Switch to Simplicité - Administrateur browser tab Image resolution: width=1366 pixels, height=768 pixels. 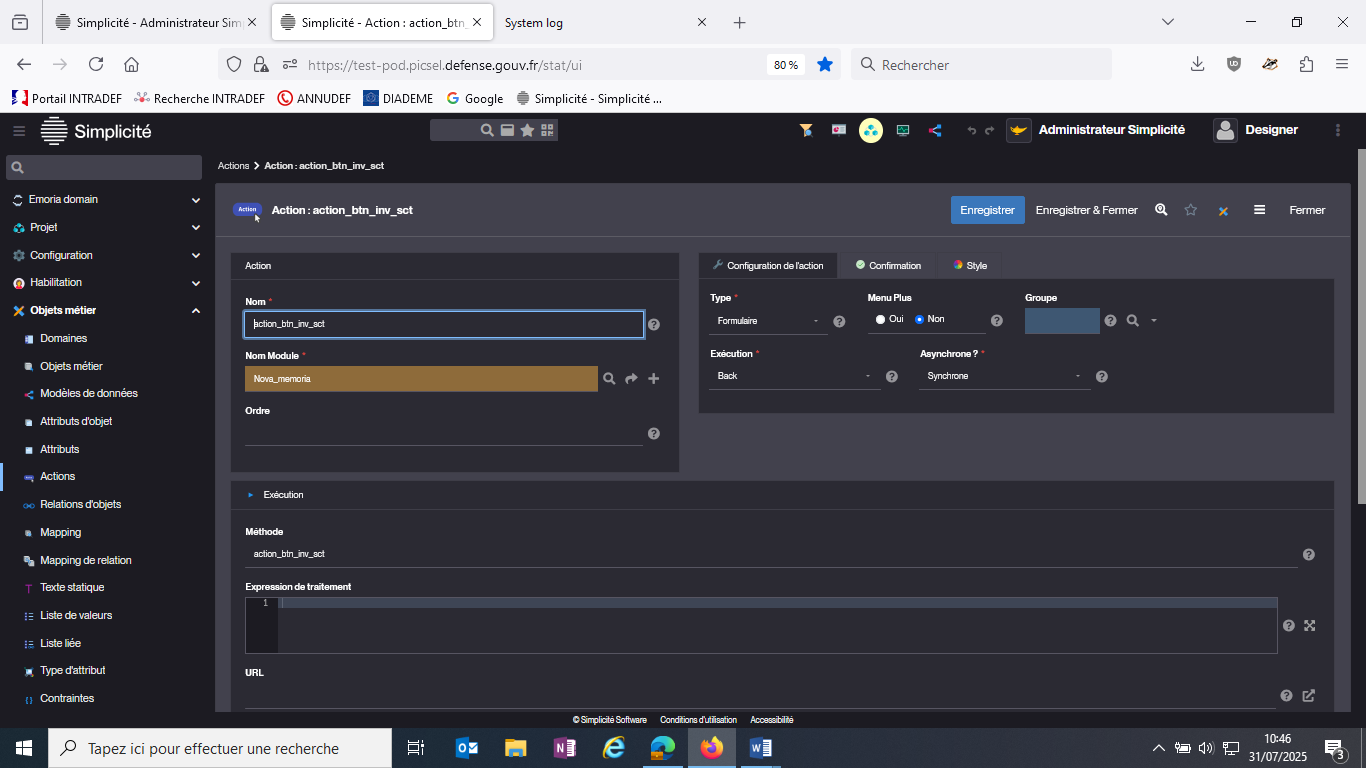[x=156, y=22]
